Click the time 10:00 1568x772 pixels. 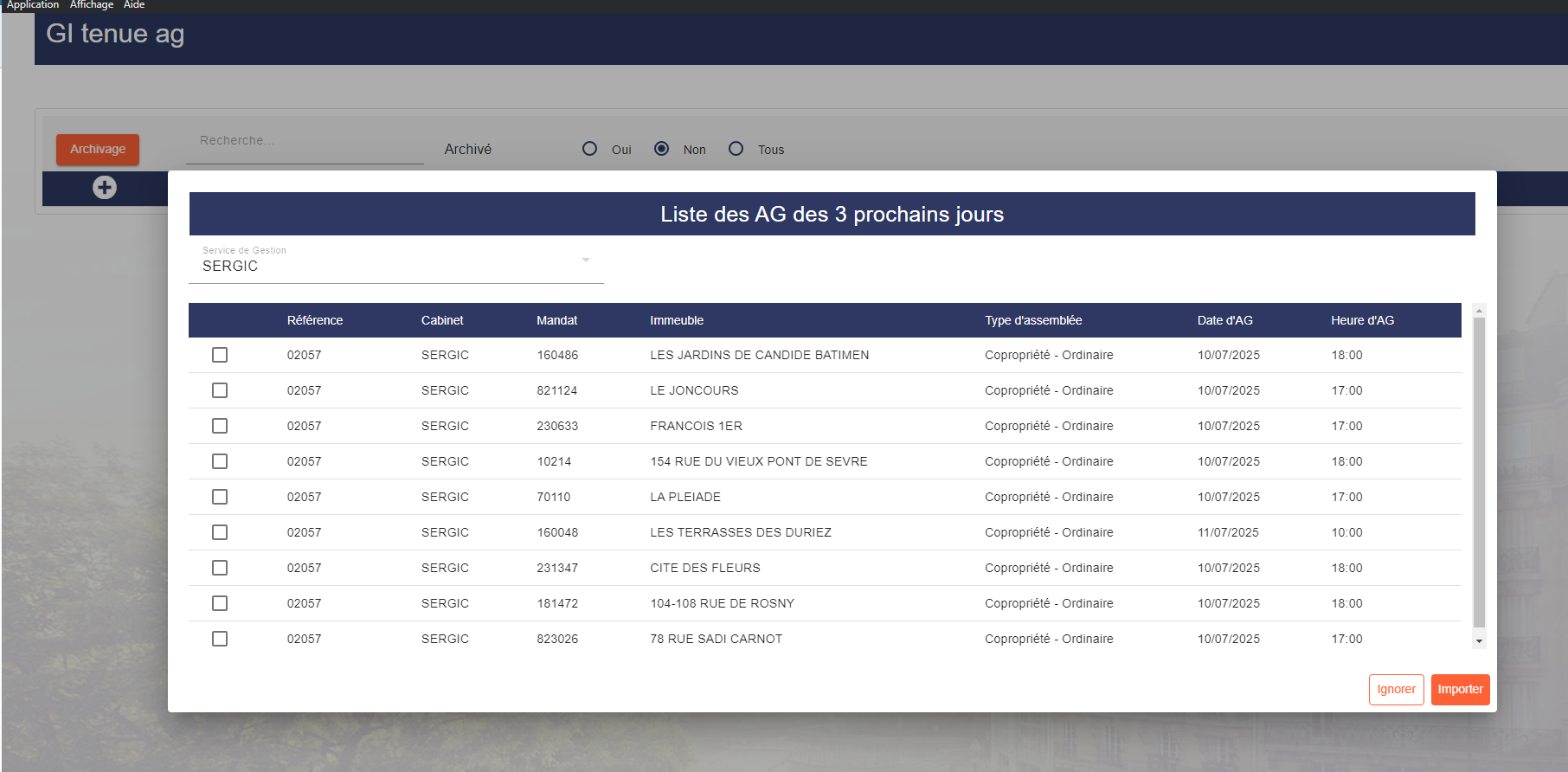tap(1346, 532)
